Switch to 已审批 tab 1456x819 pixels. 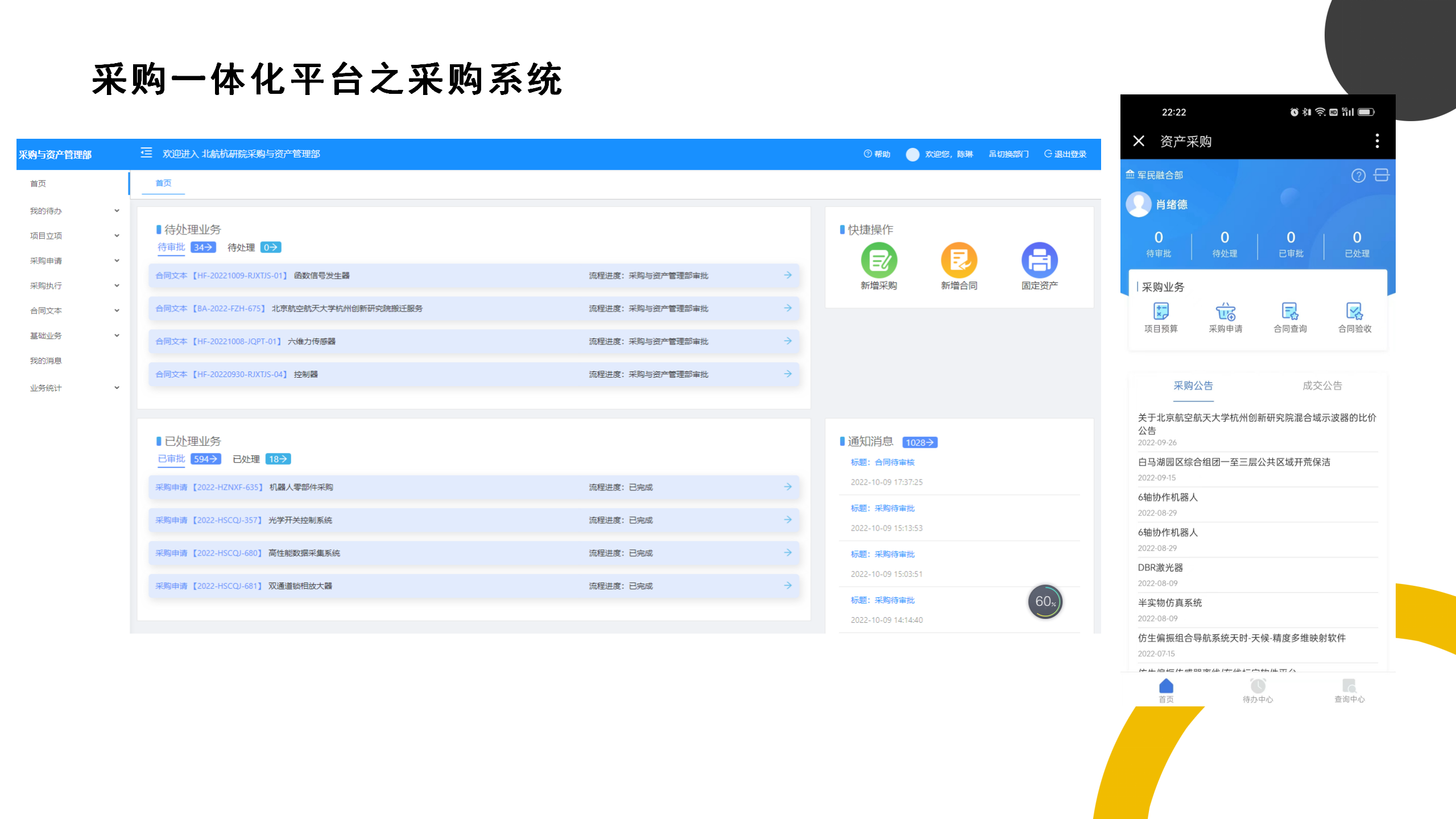tap(171, 459)
